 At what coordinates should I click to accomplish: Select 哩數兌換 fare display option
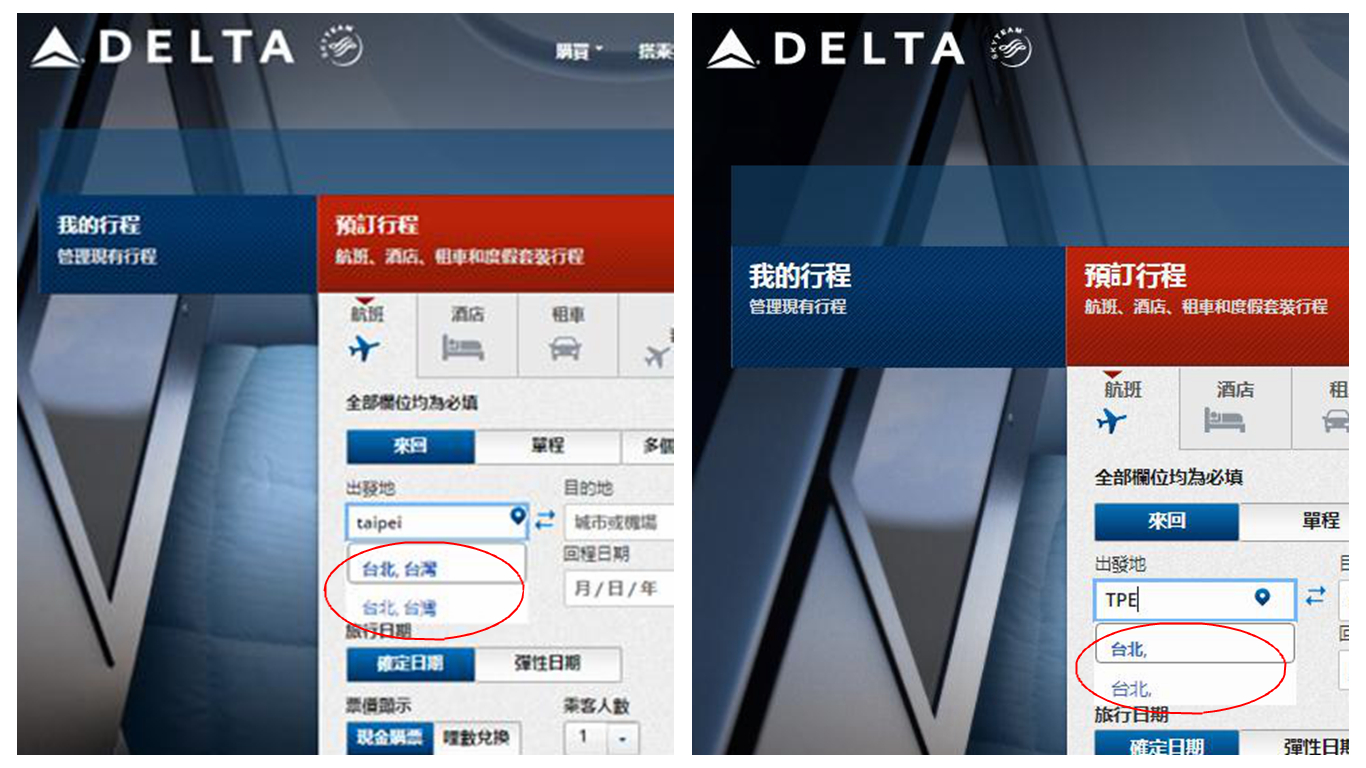(x=476, y=738)
